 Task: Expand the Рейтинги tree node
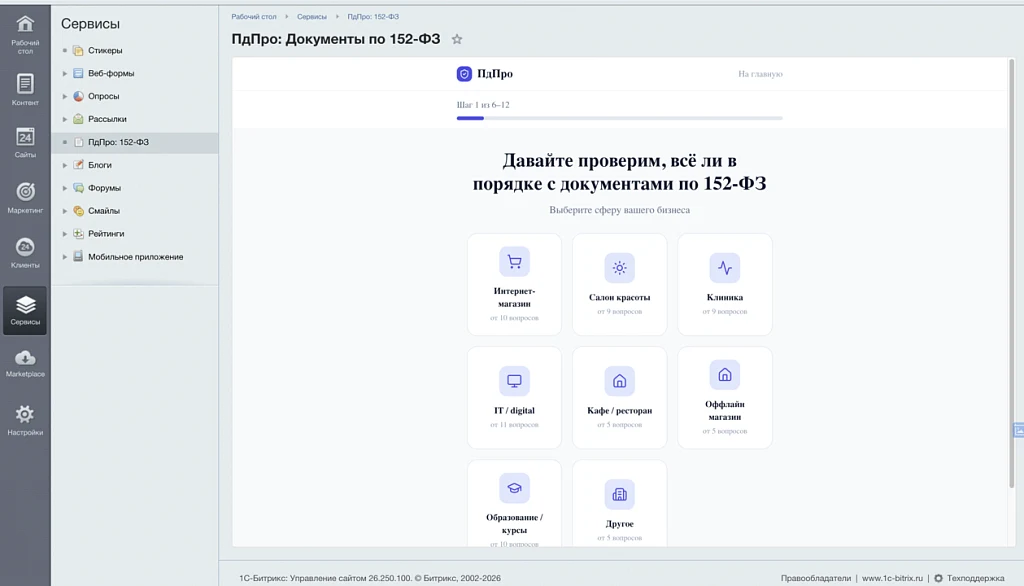pyautogui.click(x=65, y=233)
